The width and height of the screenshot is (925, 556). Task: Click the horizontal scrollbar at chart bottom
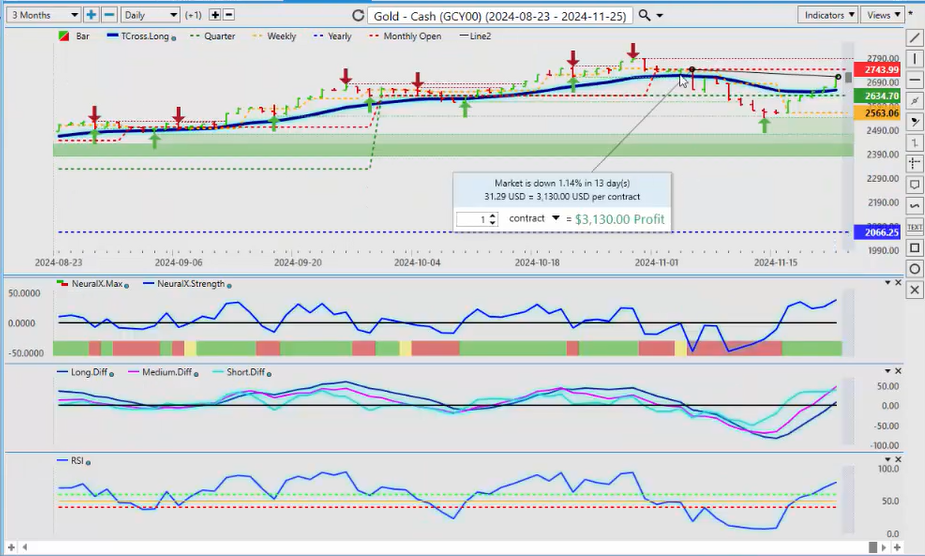[x=450, y=547]
